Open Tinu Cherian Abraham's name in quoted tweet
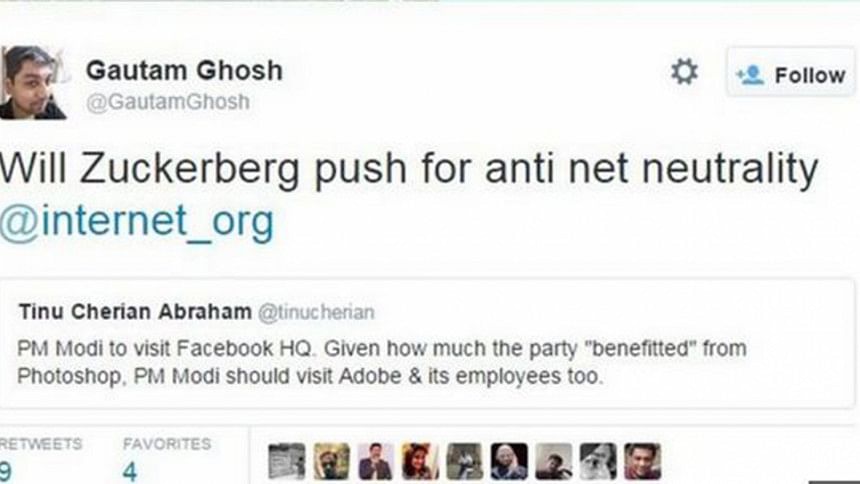The width and height of the screenshot is (860, 484). tap(135, 312)
